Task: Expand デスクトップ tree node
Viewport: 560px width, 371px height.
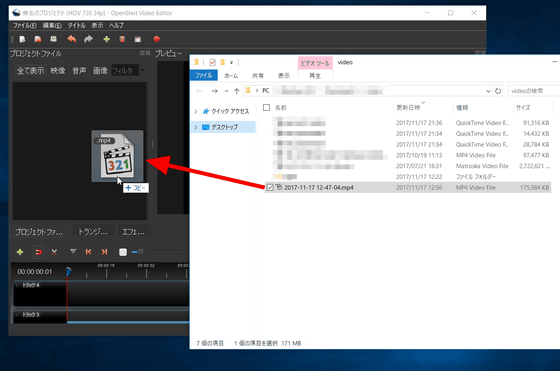Action: [196, 127]
